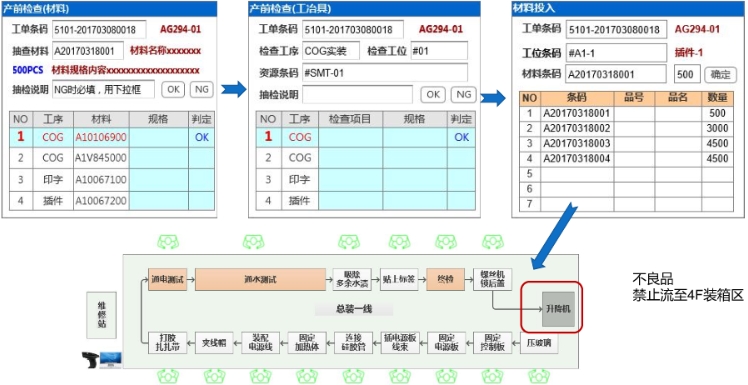This screenshot has height=385, width=748.
Task: Select row with barcode A20170318003
Action: pos(626,144)
